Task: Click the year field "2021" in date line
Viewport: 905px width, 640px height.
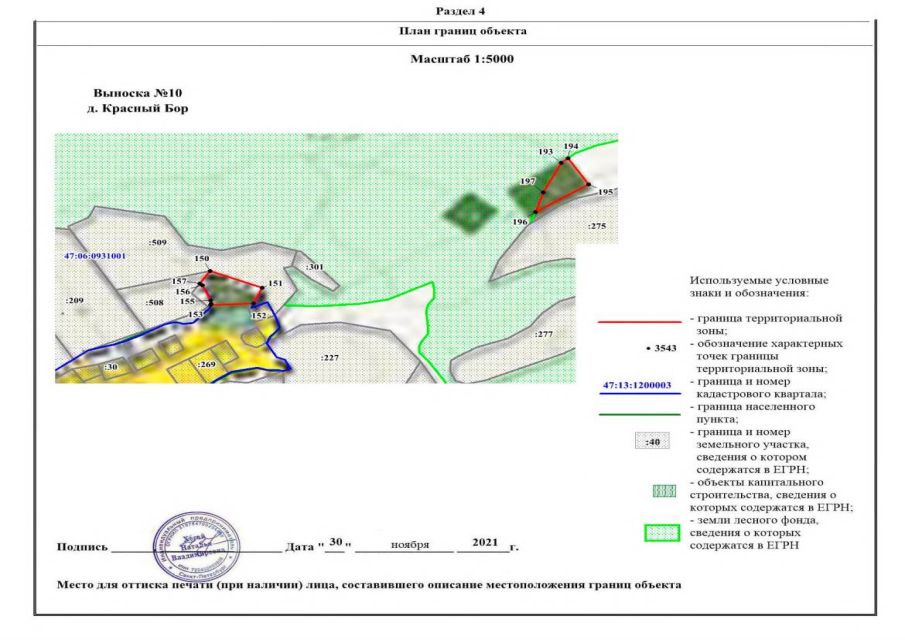Action: (485, 543)
